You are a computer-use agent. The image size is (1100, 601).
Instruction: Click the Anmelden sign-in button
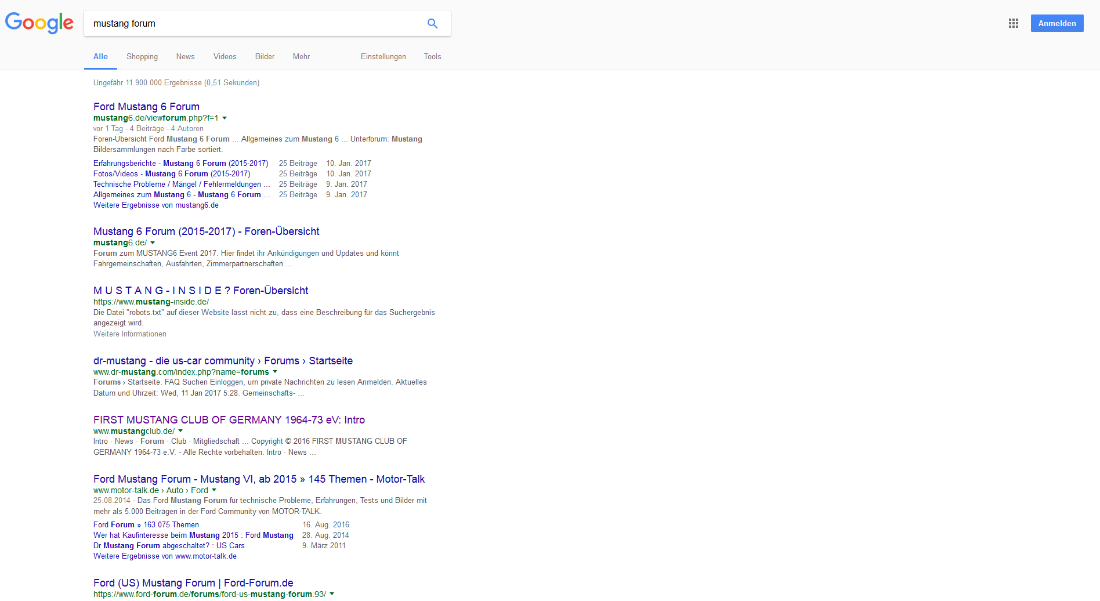1057,23
